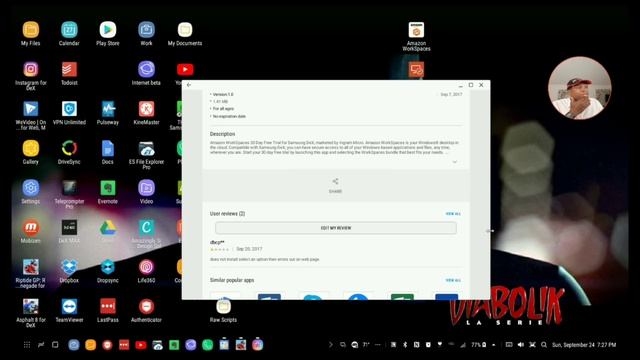Image resolution: width=640 pixels, height=360 pixels.
Task: Open the KineMaster app icon
Action: point(146,109)
